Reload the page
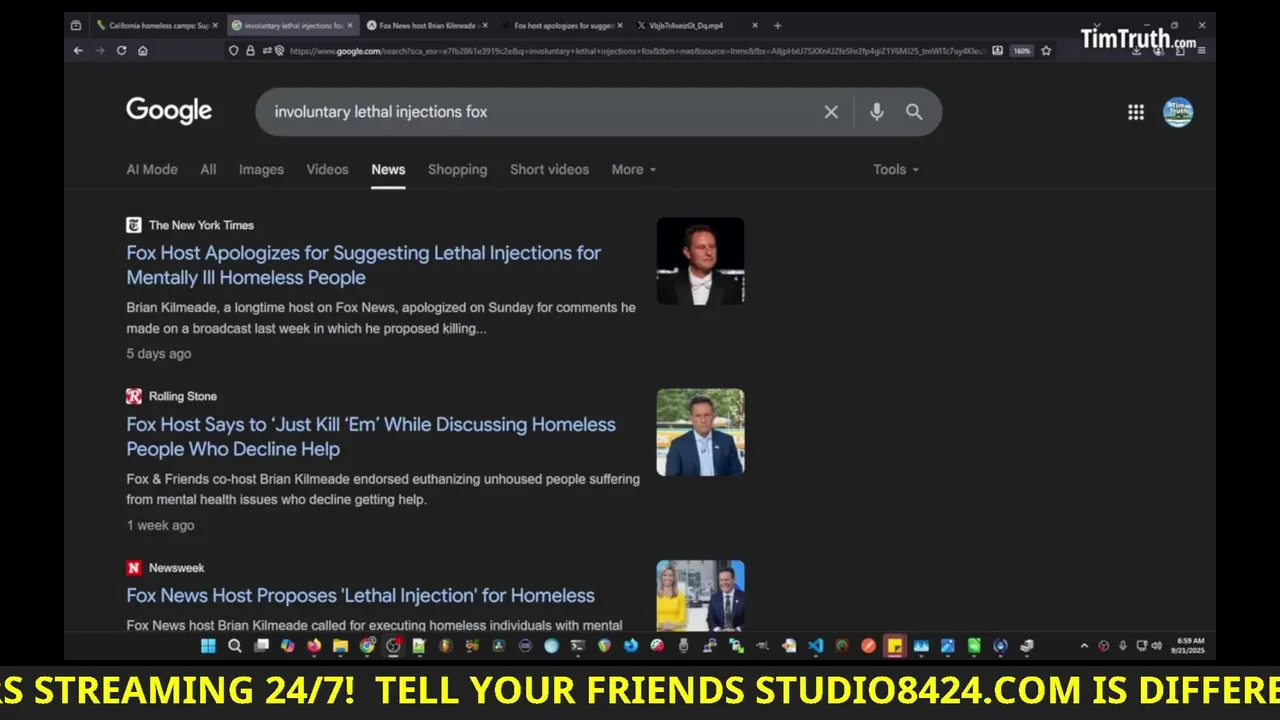Screen dimensions: 1280x720 [x=122, y=50]
